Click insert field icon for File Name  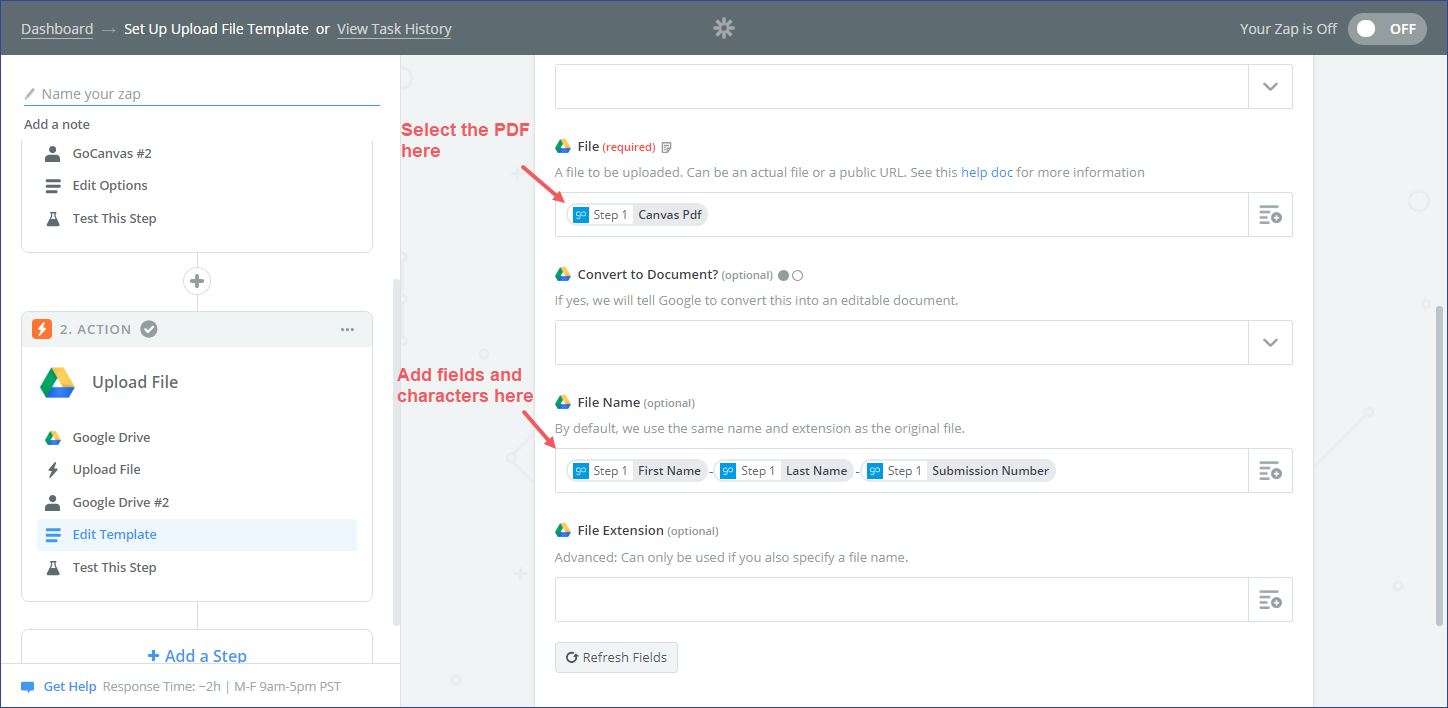pos(1270,471)
